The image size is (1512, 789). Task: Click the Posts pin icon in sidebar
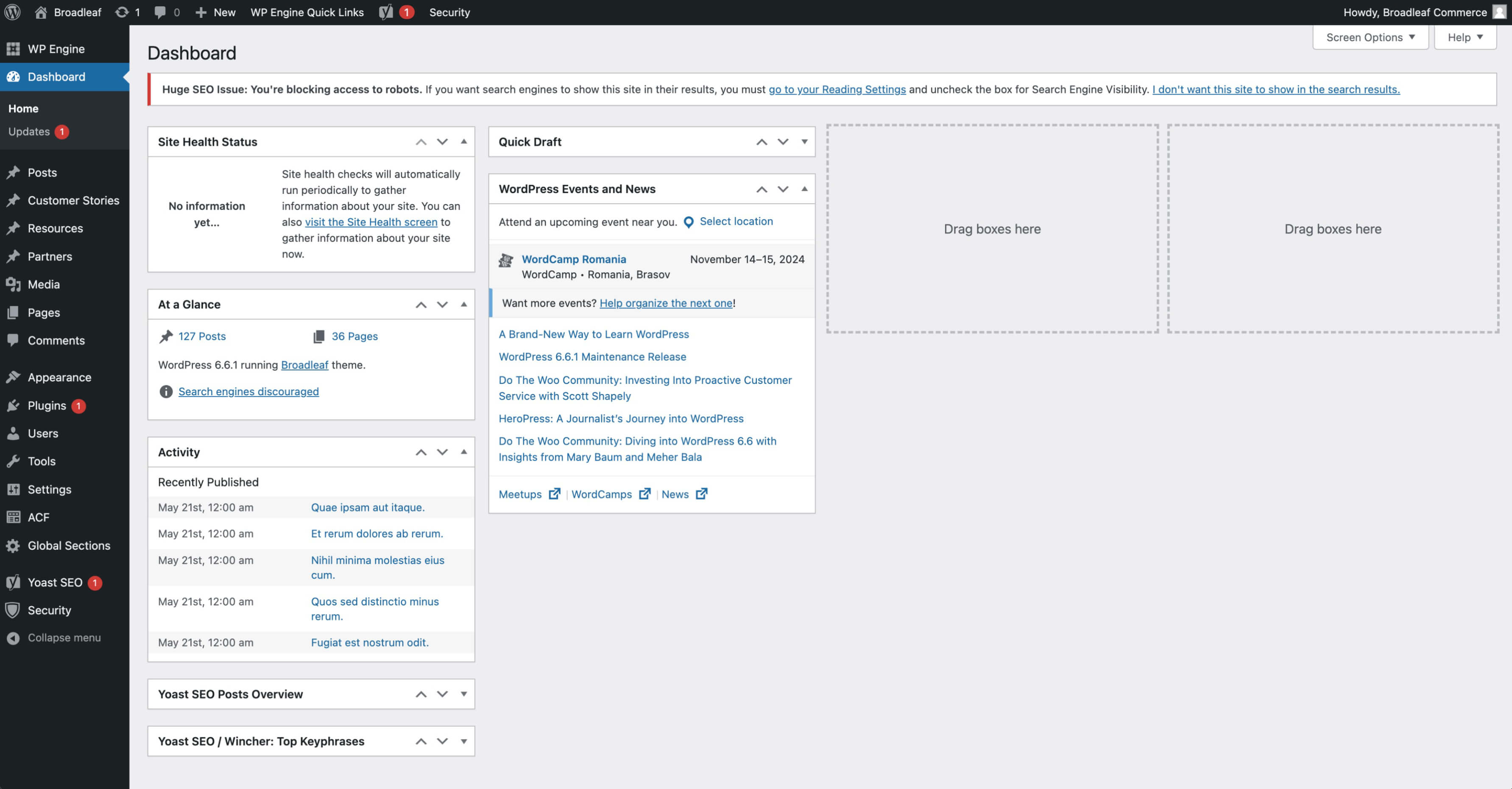13,173
